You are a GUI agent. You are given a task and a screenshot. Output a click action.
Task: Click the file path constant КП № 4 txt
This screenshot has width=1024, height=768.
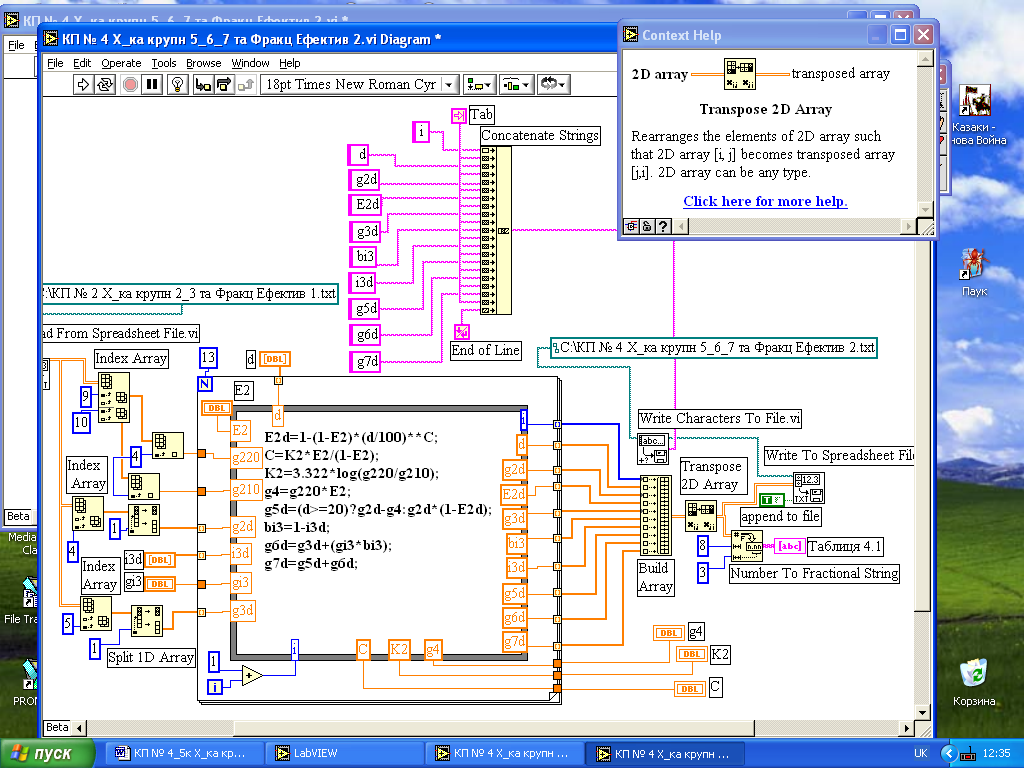[714, 347]
